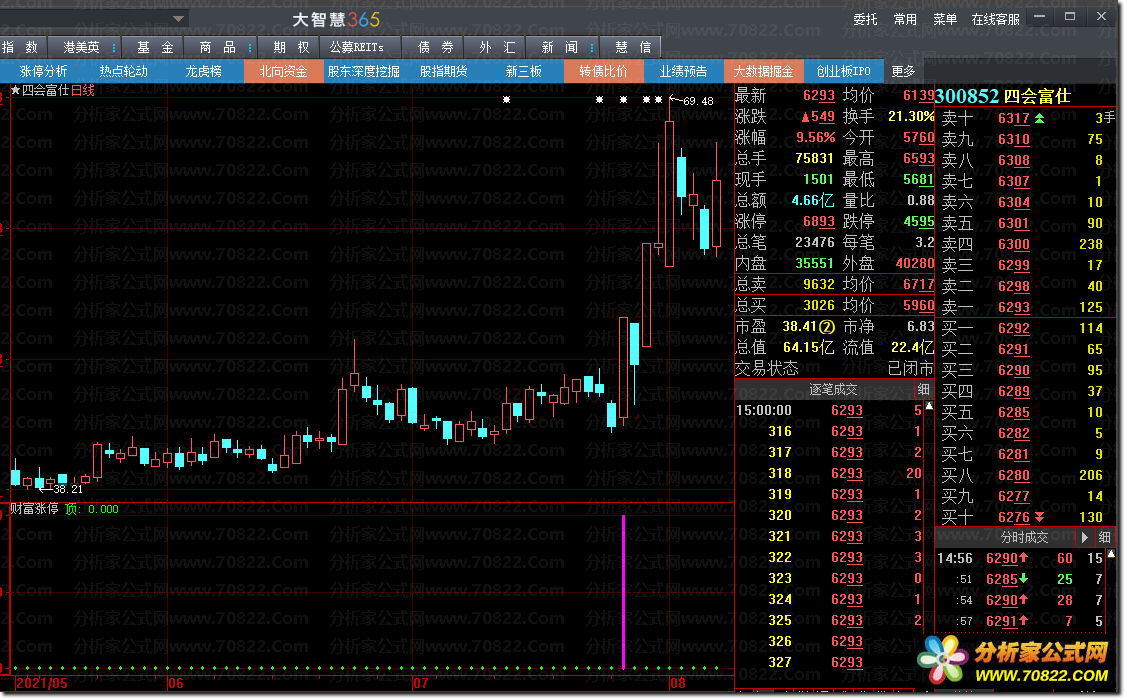The height and width of the screenshot is (700, 1127).
Task: Switch to the 股东深度挖掘 tab
Action: click(363, 71)
